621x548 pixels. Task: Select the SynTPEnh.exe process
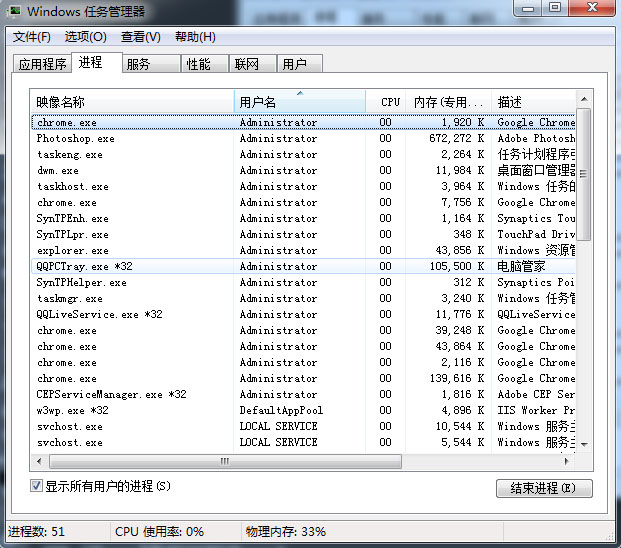(x=303, y=218)
